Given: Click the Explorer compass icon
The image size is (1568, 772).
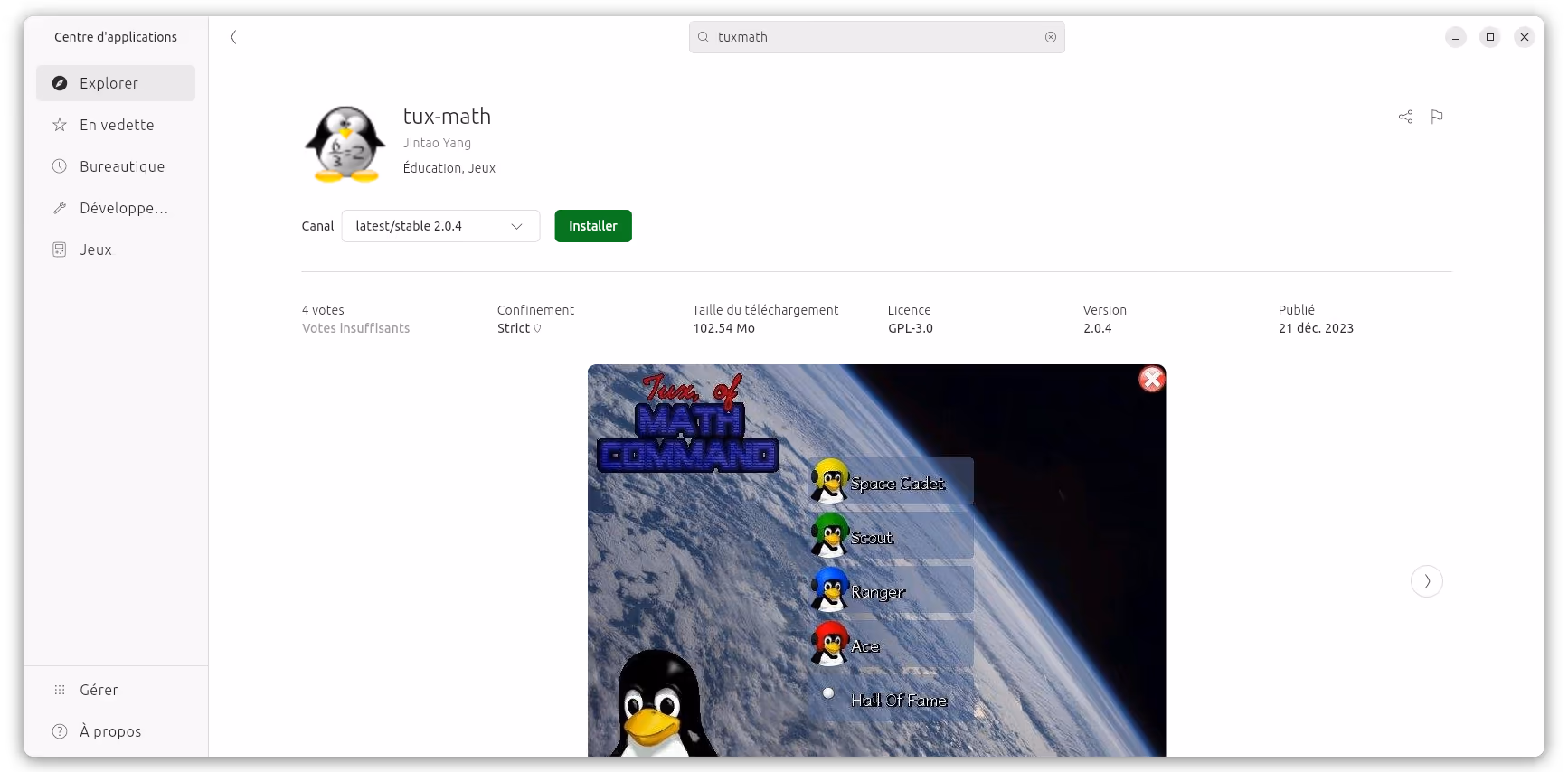Looking at the screenshot, I should click(x=60, y=83).
